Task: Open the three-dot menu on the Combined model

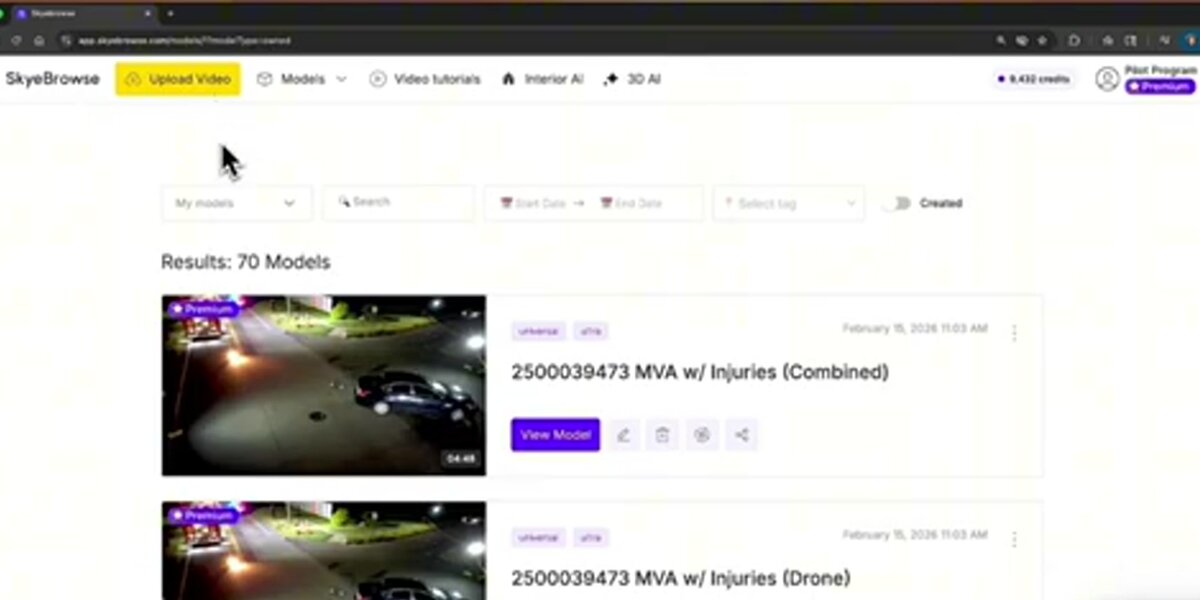Action: point(1015,332)
